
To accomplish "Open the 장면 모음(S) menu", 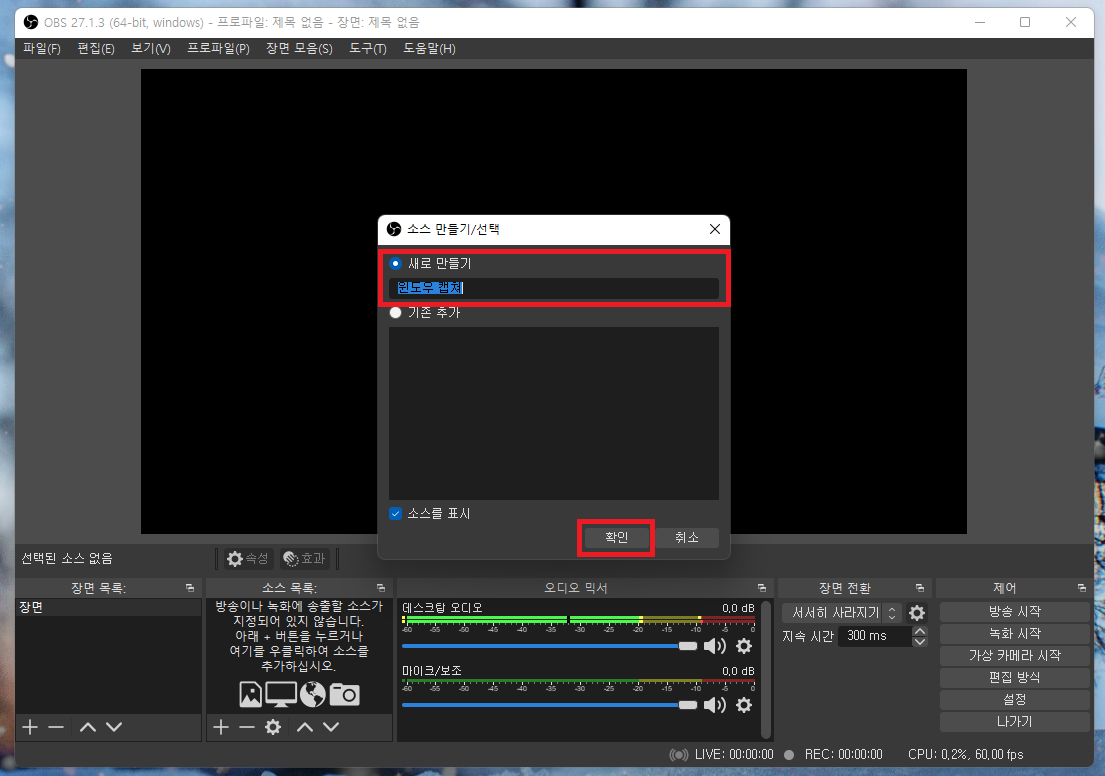I will (299, 49).
